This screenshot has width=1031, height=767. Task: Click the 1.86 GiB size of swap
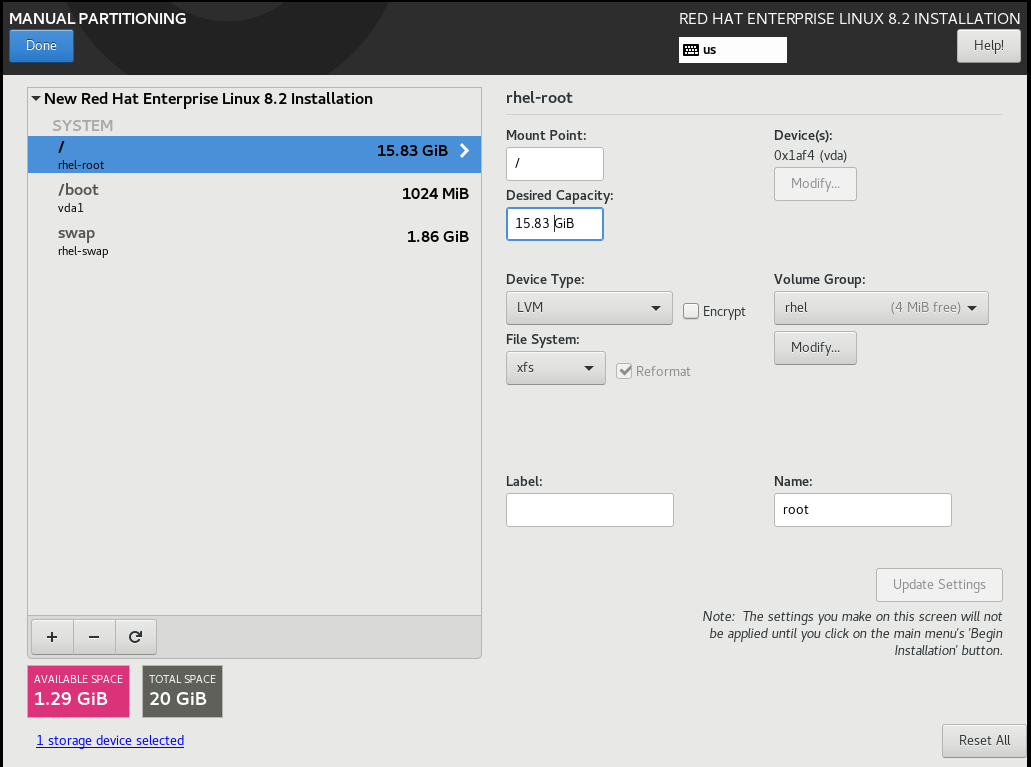tap(438, 237)
